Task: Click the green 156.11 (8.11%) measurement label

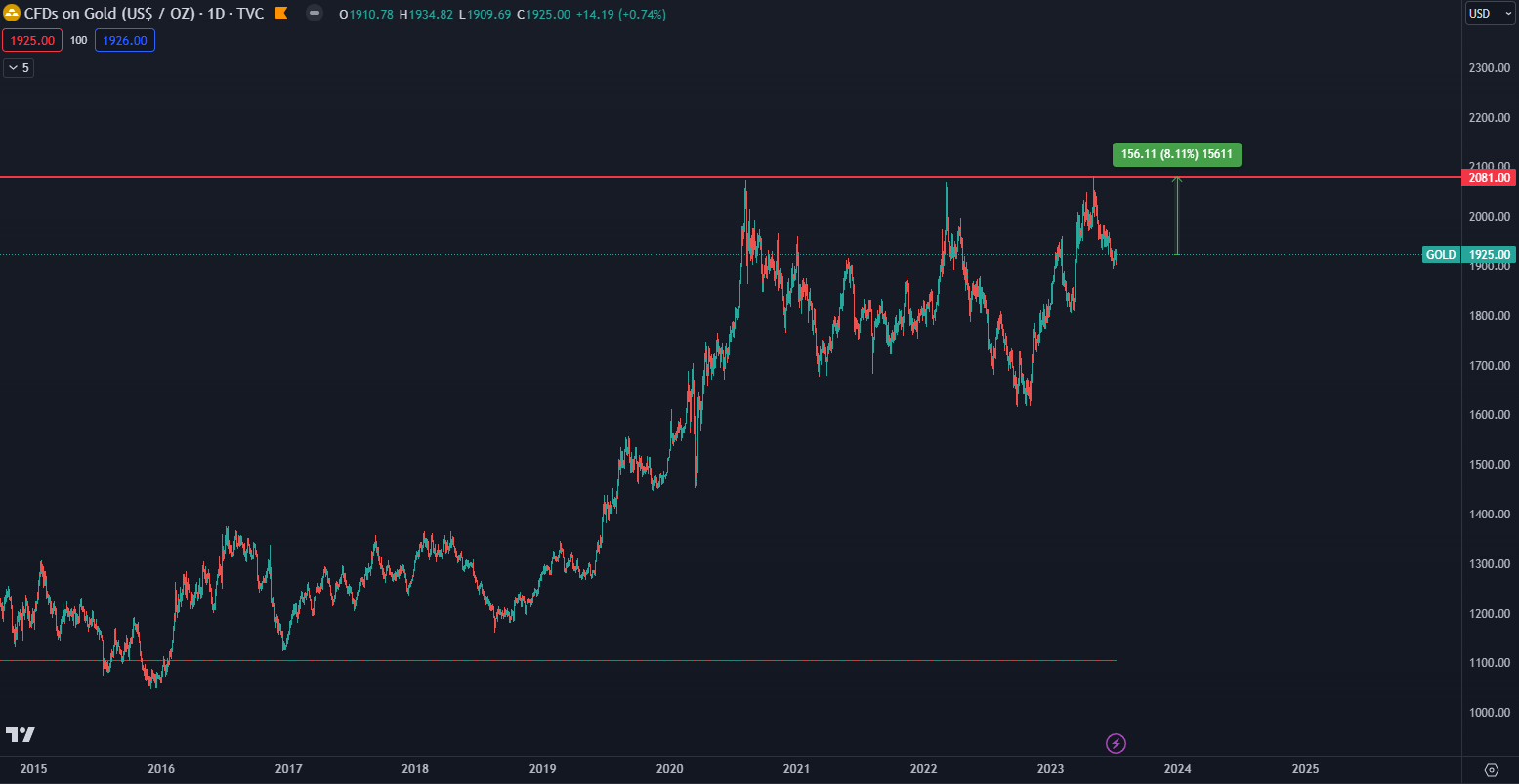Action: tap(1176, 154)
